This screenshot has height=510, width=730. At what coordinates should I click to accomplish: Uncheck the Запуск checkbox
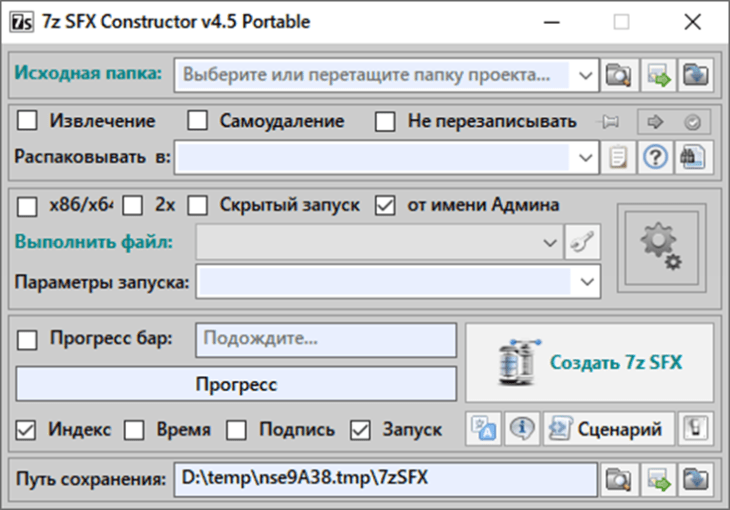[360, 430]
